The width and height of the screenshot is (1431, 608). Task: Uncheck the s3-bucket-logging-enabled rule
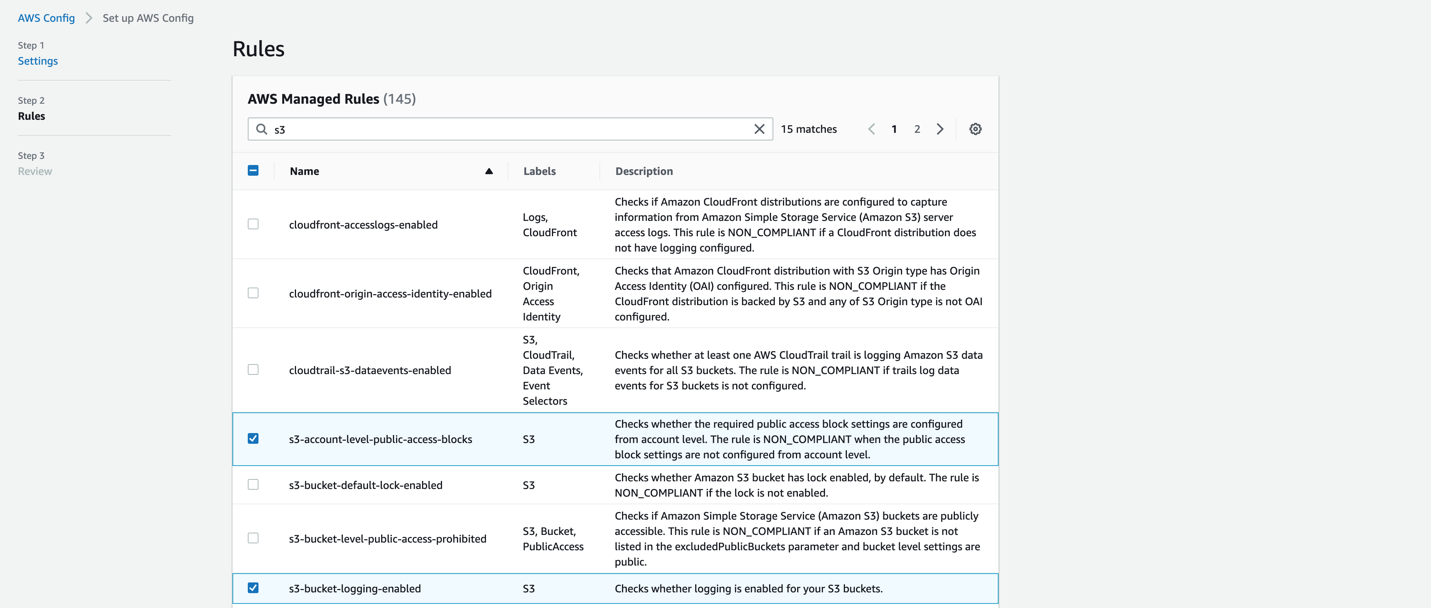coord(253,588)
